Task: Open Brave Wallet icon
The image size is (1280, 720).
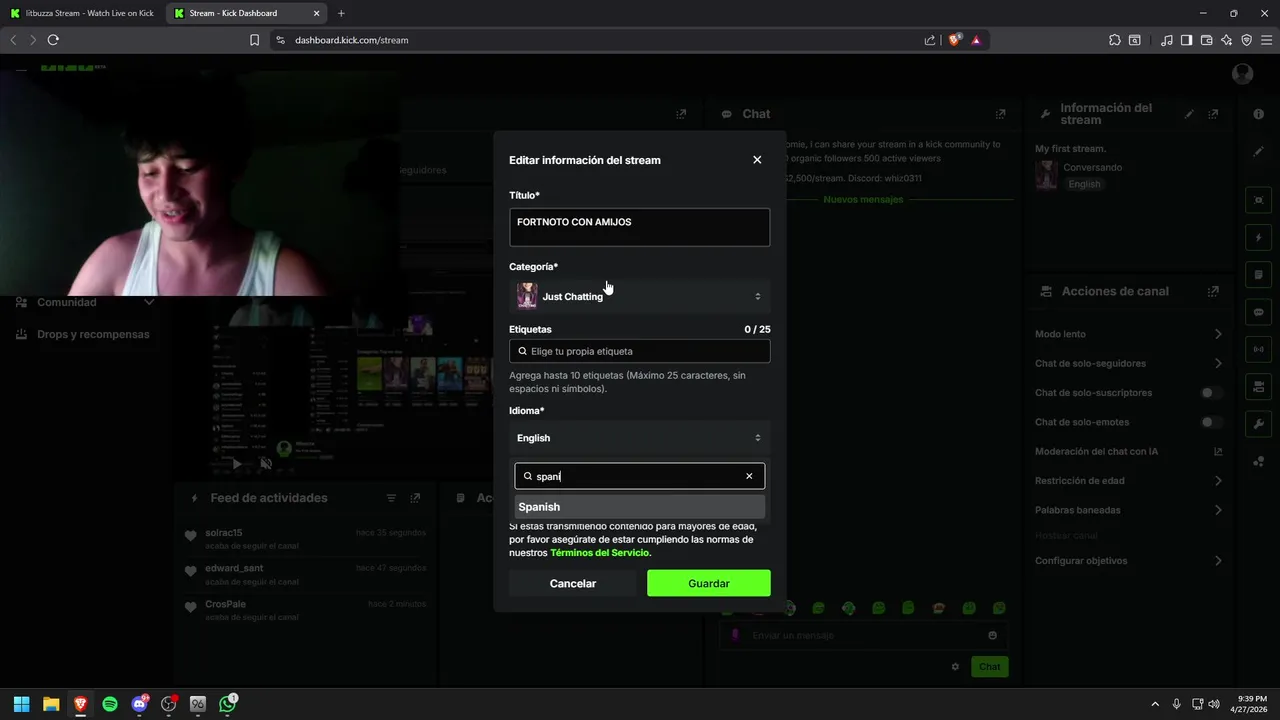Action: click(x=1206, y=40)
